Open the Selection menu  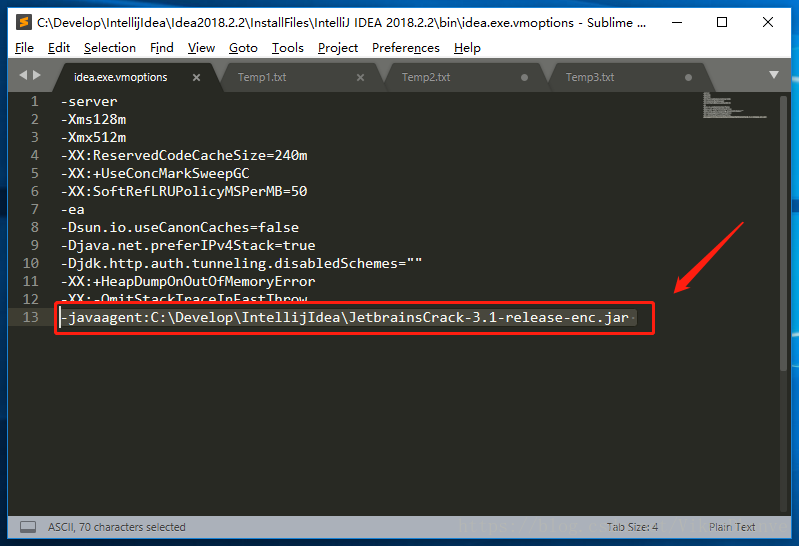coord(110,48)
